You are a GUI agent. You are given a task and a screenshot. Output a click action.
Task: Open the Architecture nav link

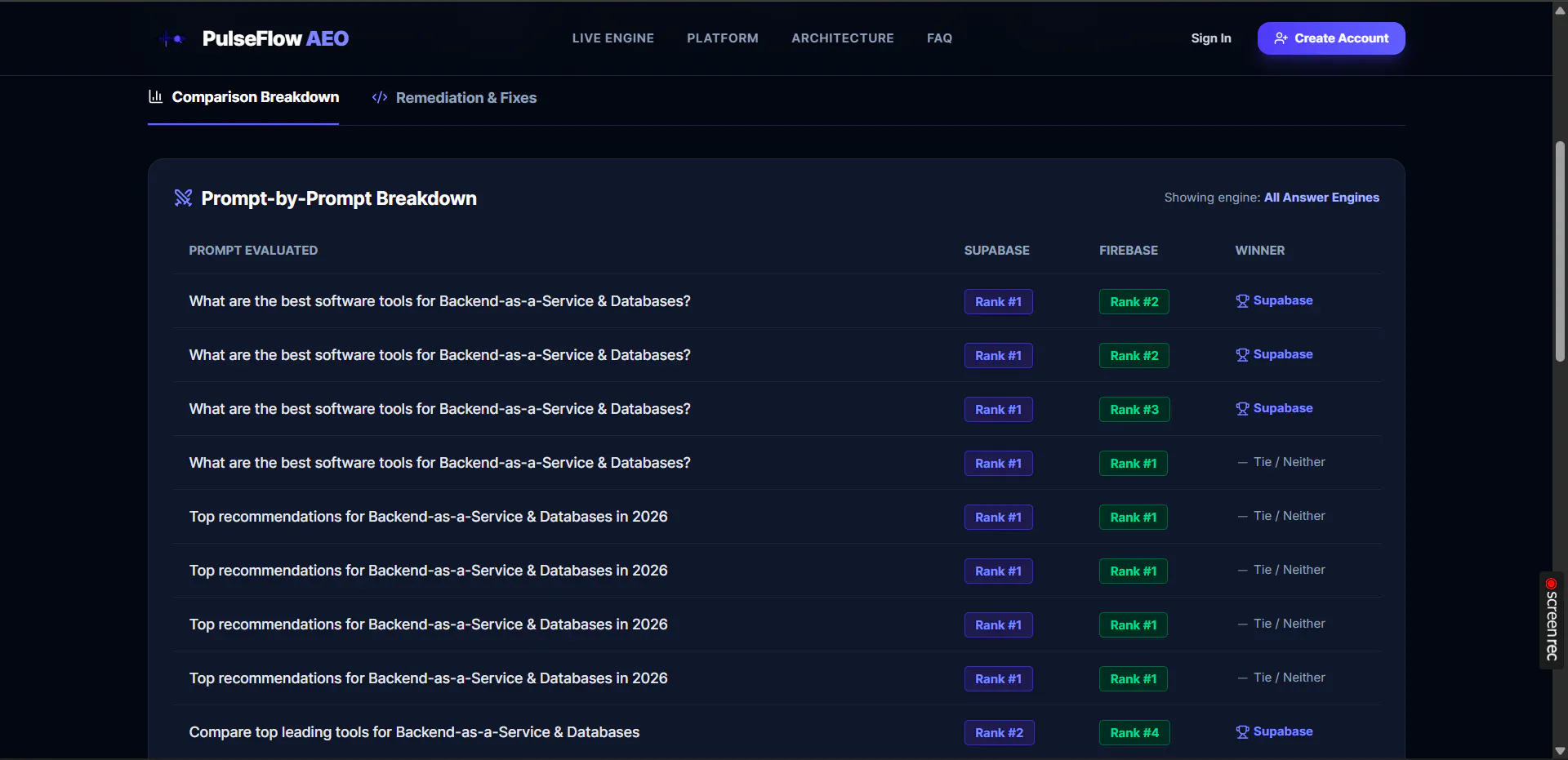pyautogui.click(x=843, y=38)
